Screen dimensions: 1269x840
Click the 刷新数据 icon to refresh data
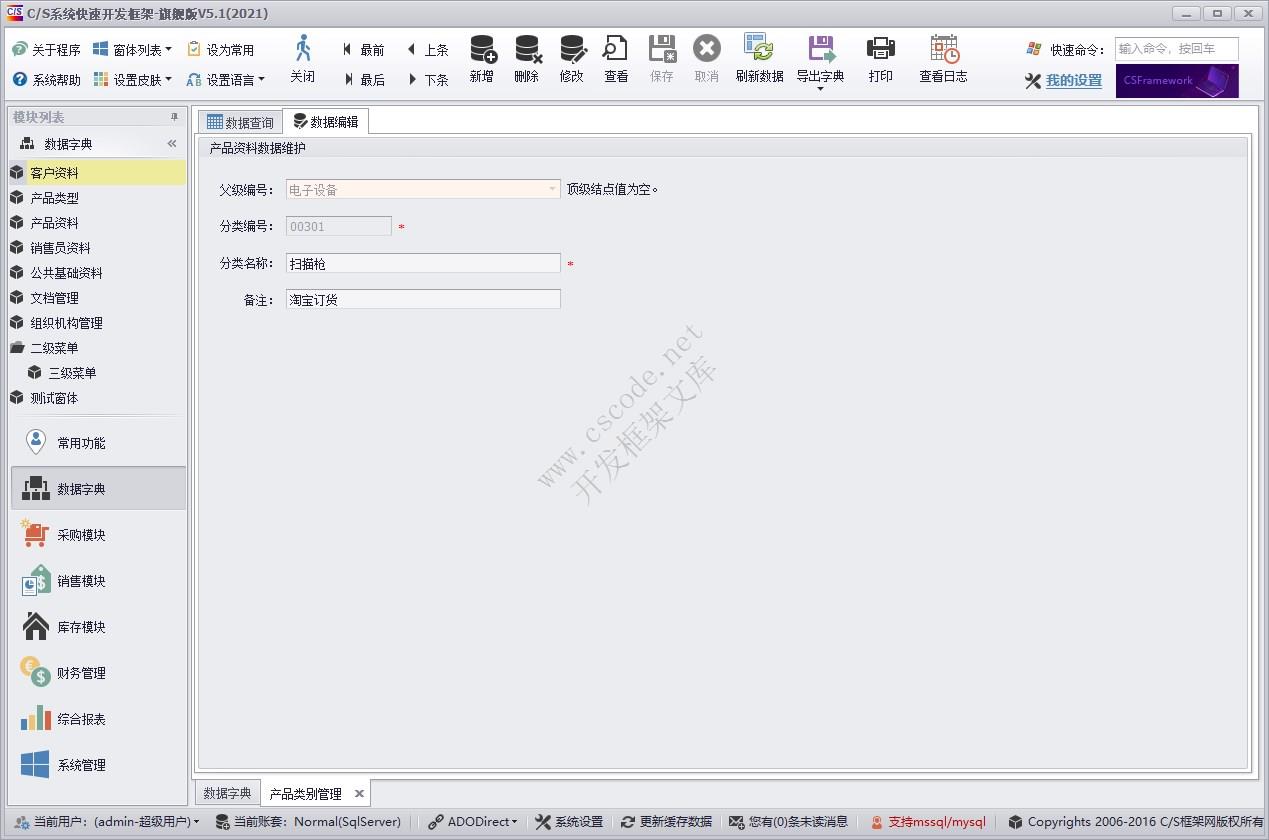[x=760, y=60]
